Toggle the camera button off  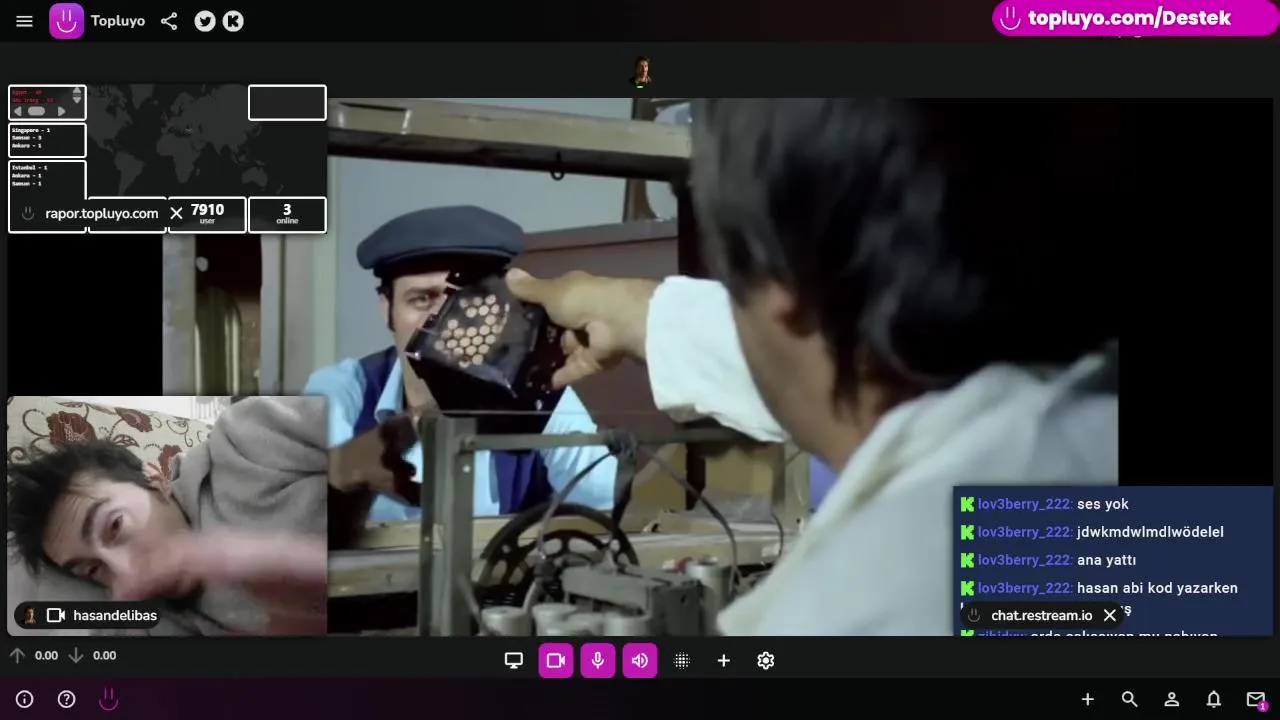[556, 660]
